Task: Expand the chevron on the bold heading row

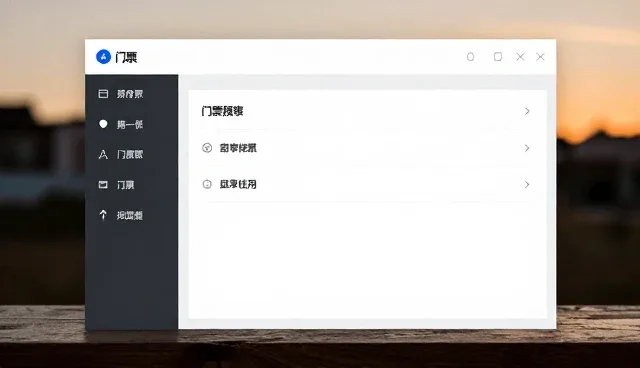Action: click(527, 111)
